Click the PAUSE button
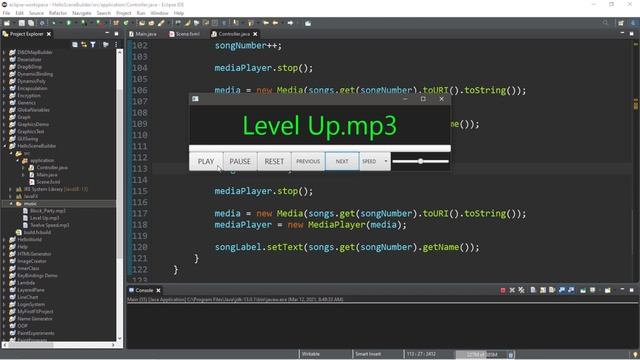 (x=240, y=161)
